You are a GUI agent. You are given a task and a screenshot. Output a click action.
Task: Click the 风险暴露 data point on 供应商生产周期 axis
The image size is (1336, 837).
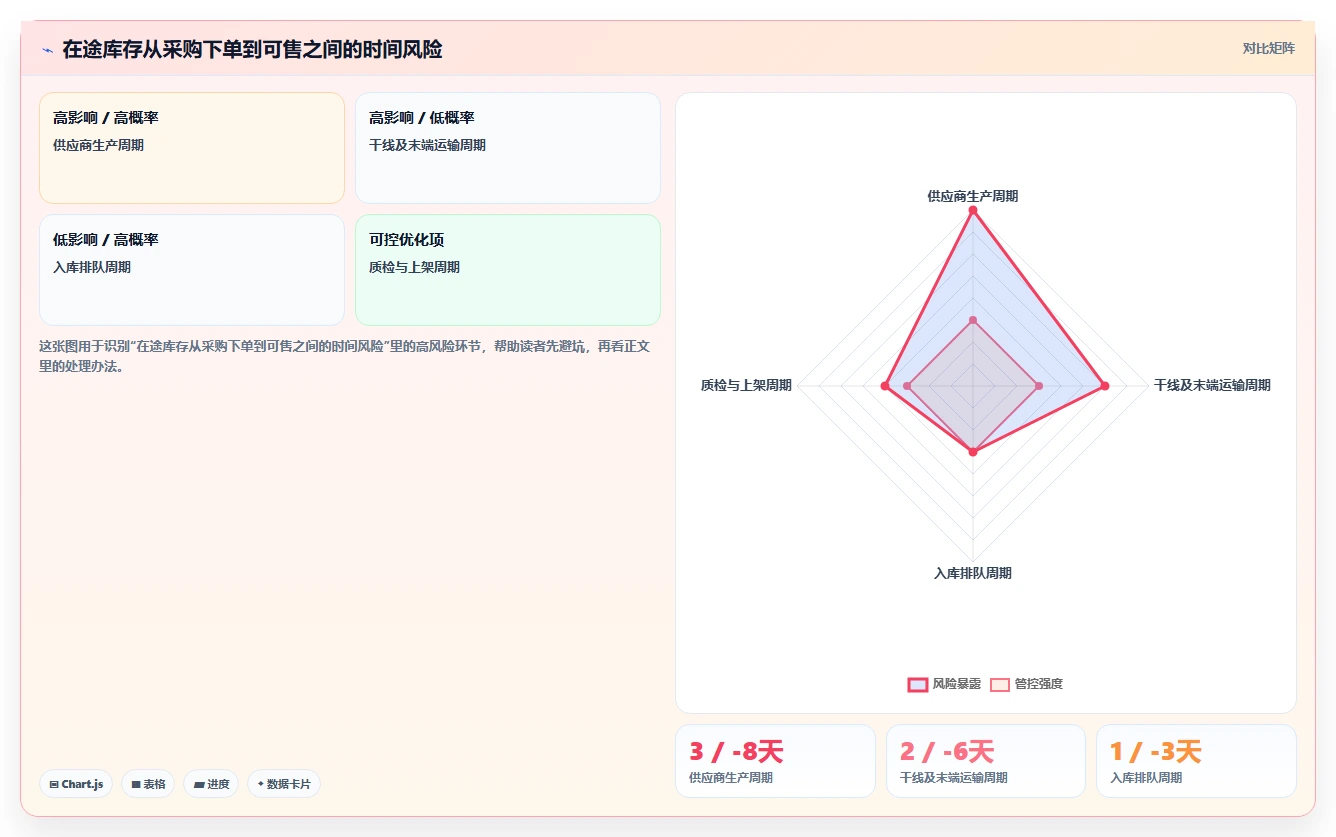[x=972, y=210]
